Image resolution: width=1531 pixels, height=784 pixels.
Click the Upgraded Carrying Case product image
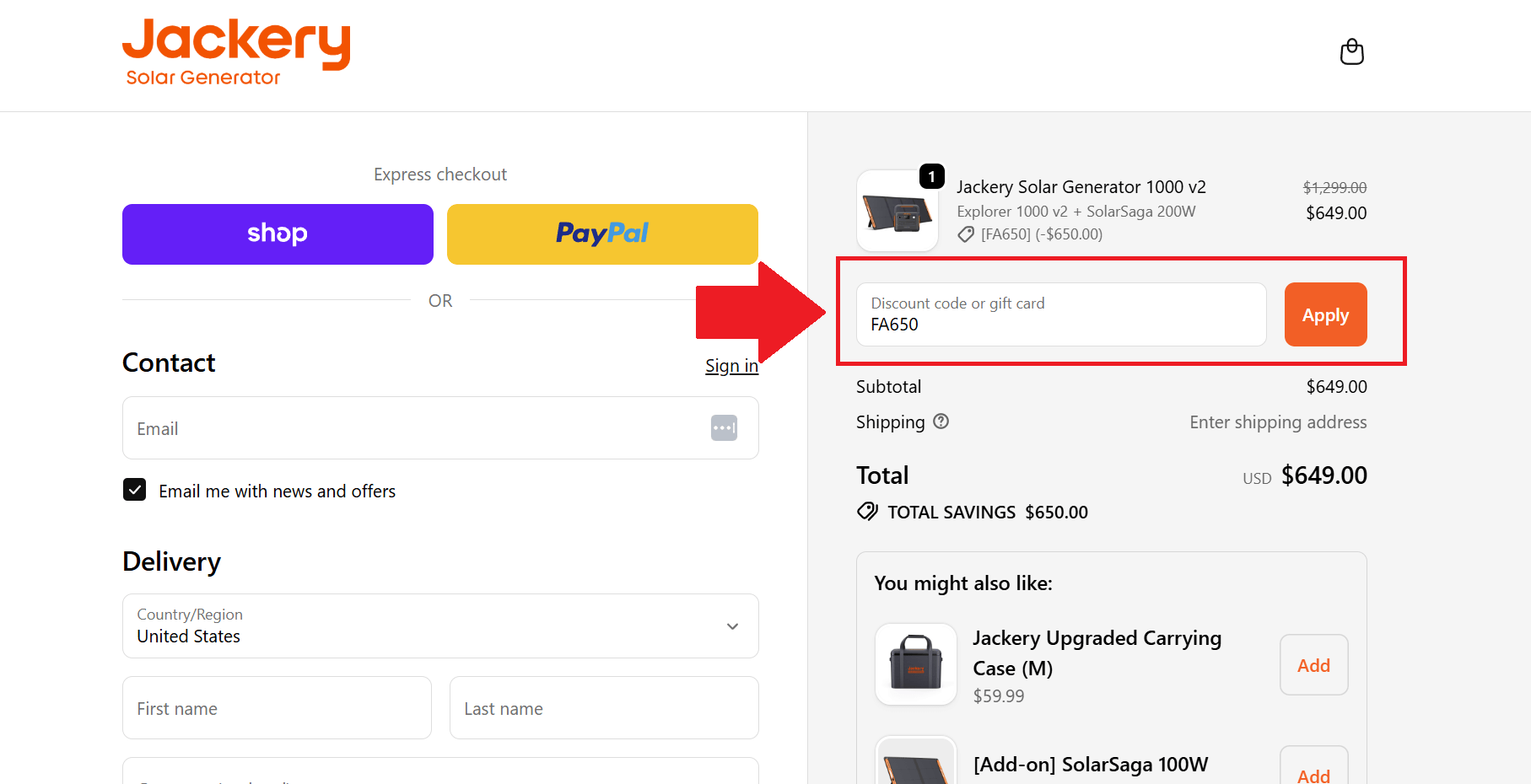point(916,664)
